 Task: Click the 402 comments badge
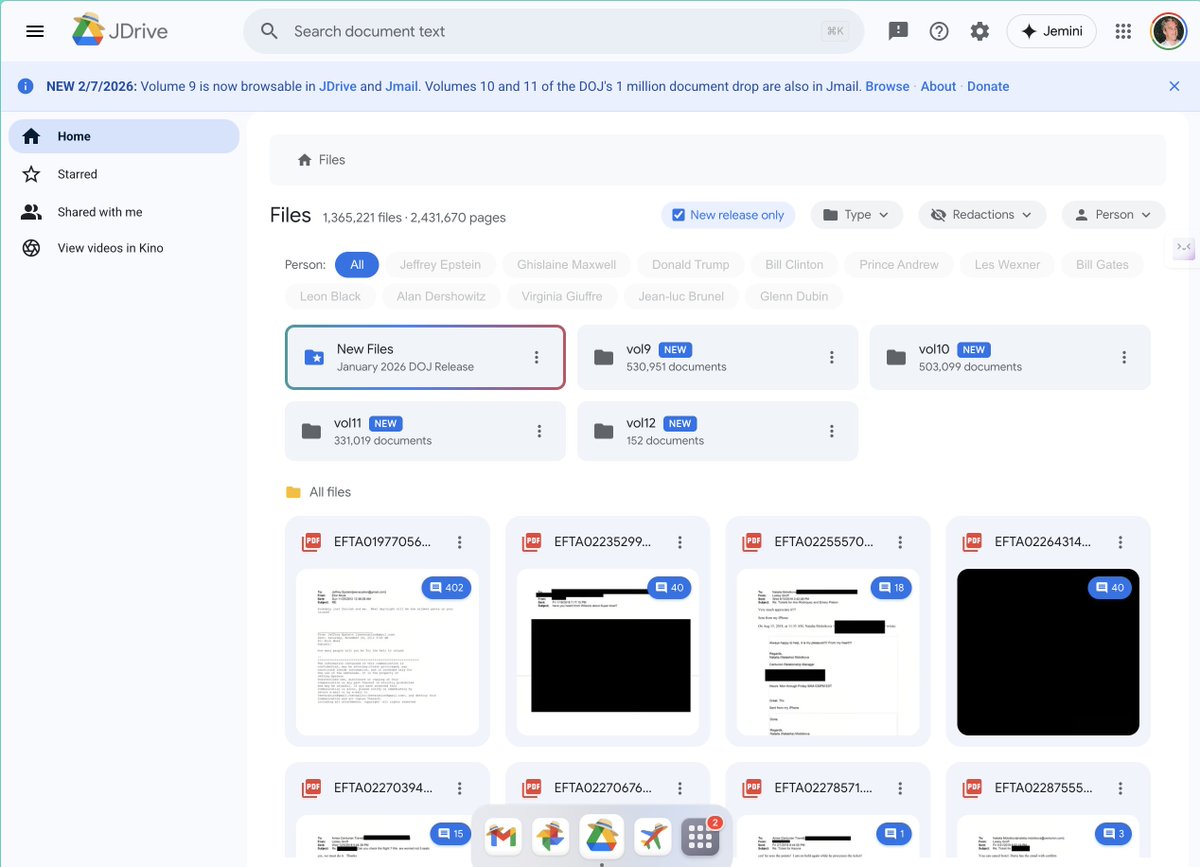click(x=446, y=587)
